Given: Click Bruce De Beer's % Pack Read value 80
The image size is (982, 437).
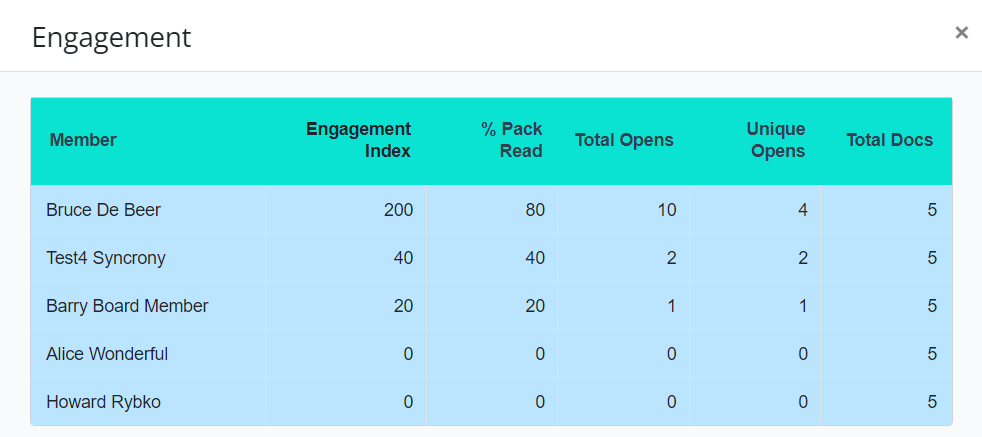Looking at the screenshot, I should 535,210.
